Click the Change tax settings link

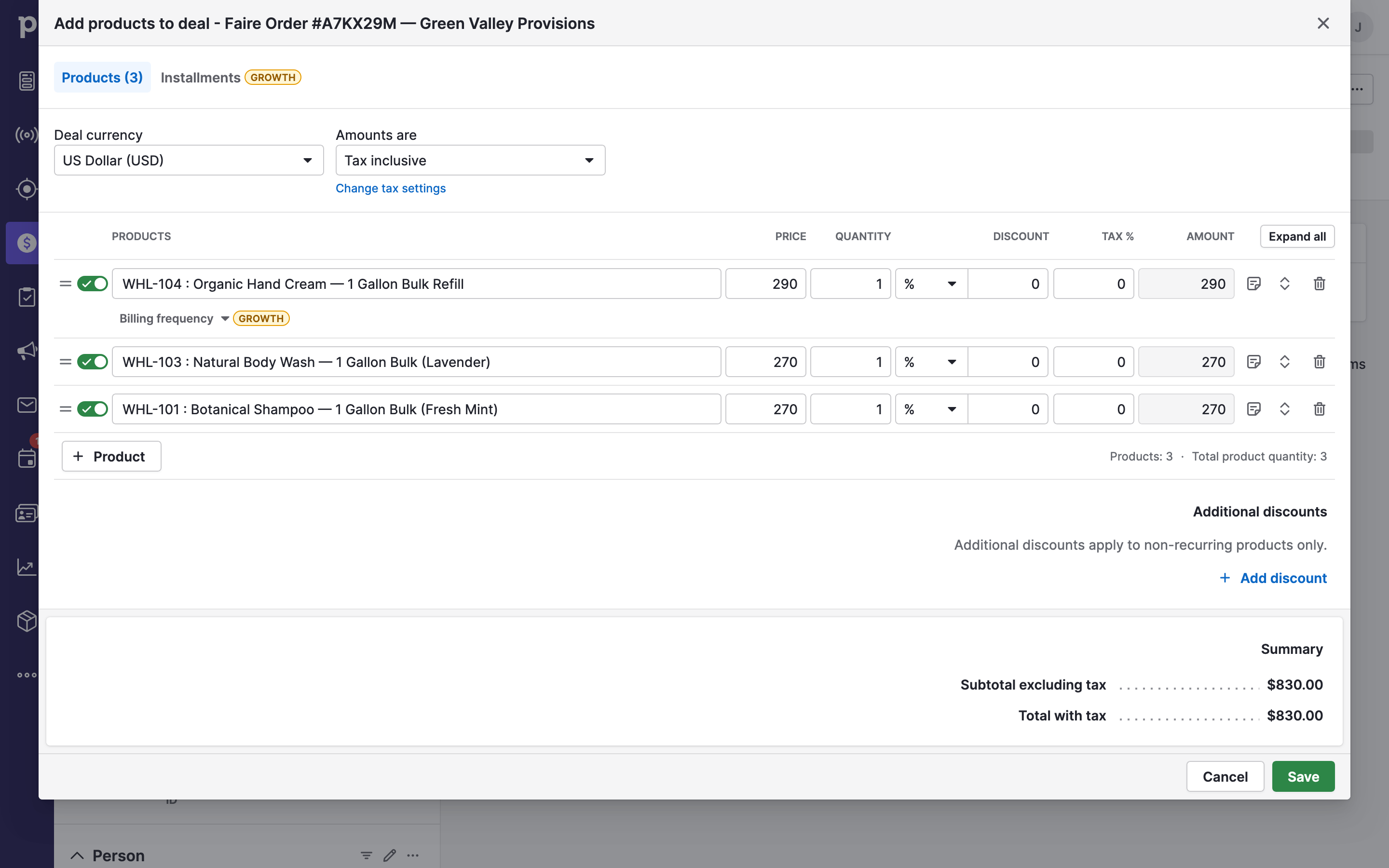tap(390, 188)
